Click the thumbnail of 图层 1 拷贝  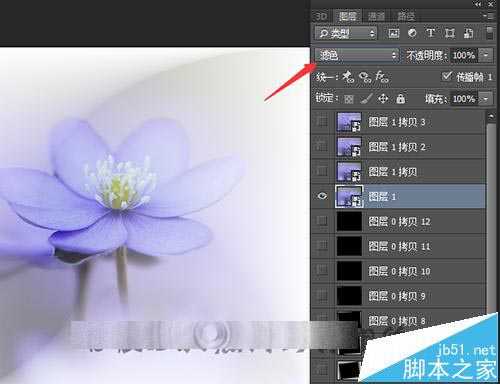pyautogui.click(x=349, y=172)
